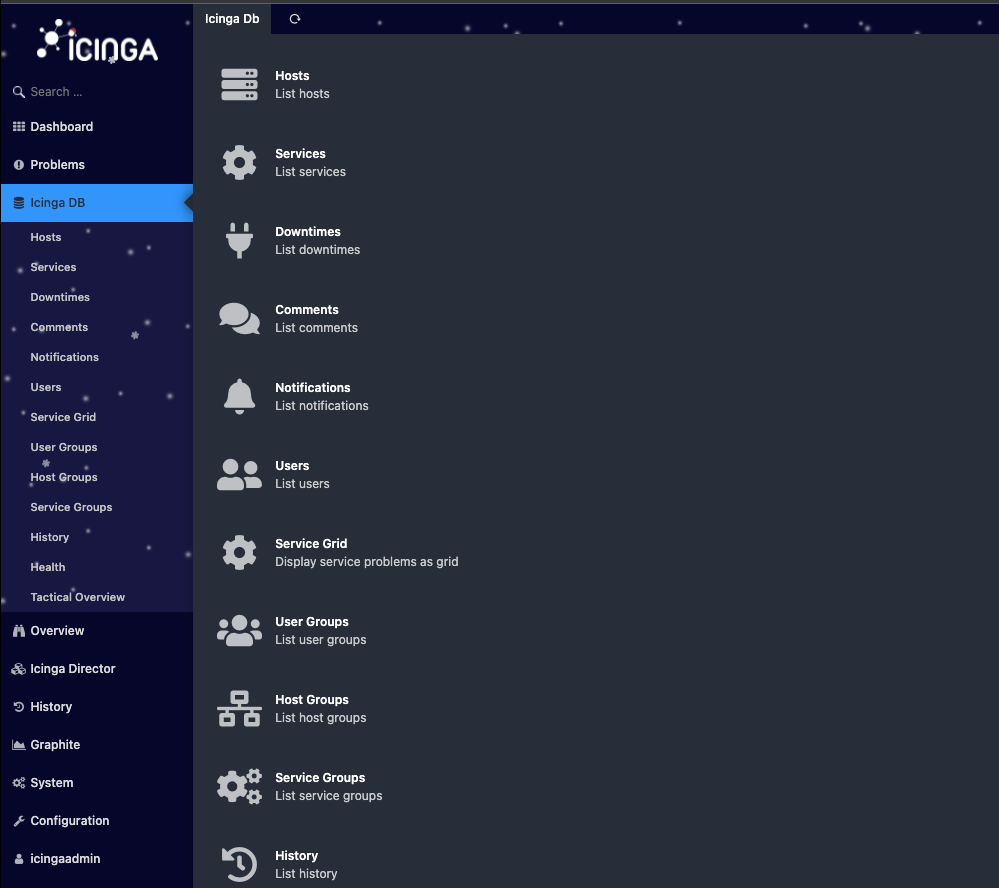Open History under Icinga DB submenu
Viewport: 999px width, 888px height.
(50, 536)
